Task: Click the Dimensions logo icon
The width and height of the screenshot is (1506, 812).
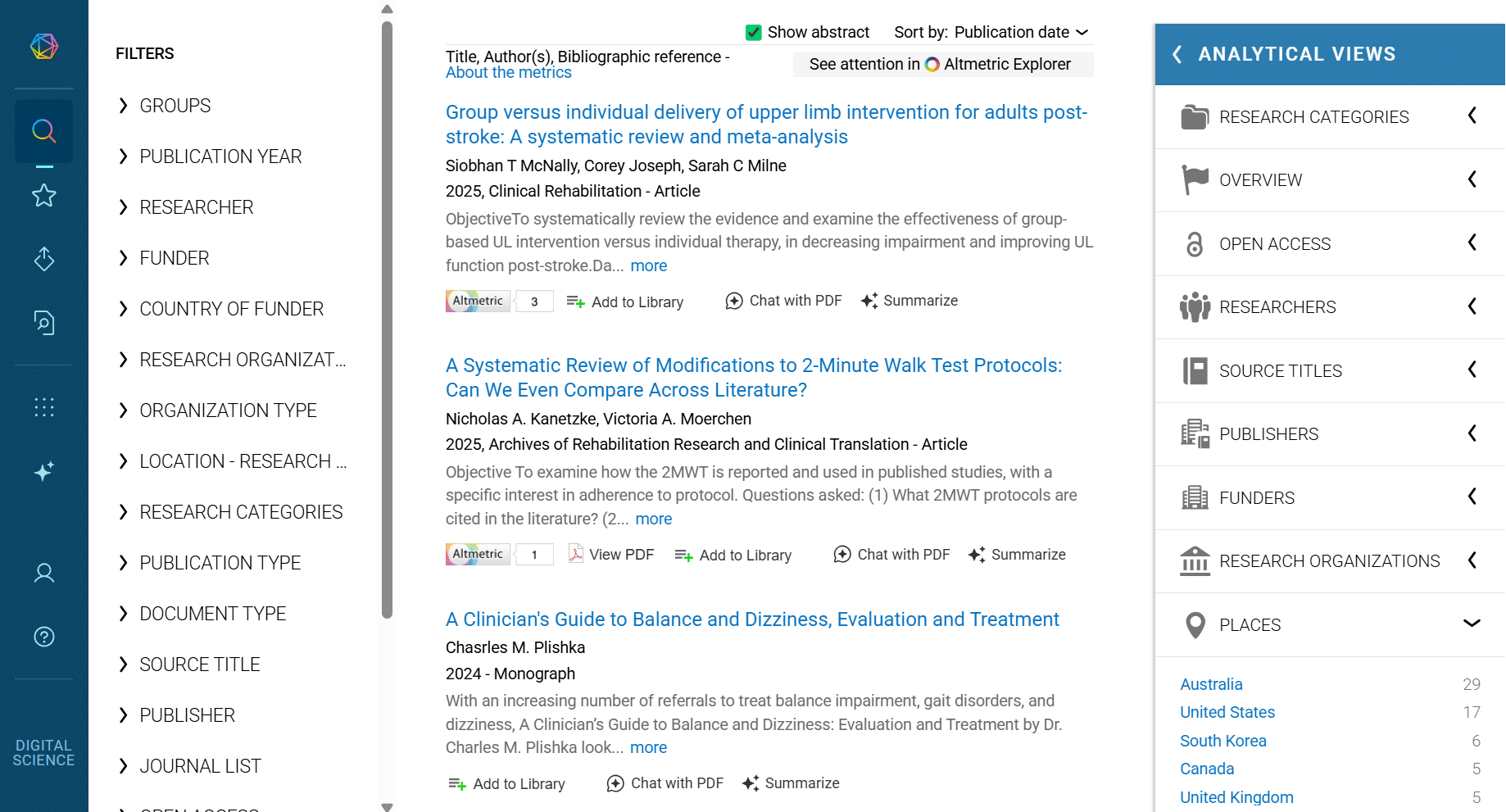Action: coord(44,46)
